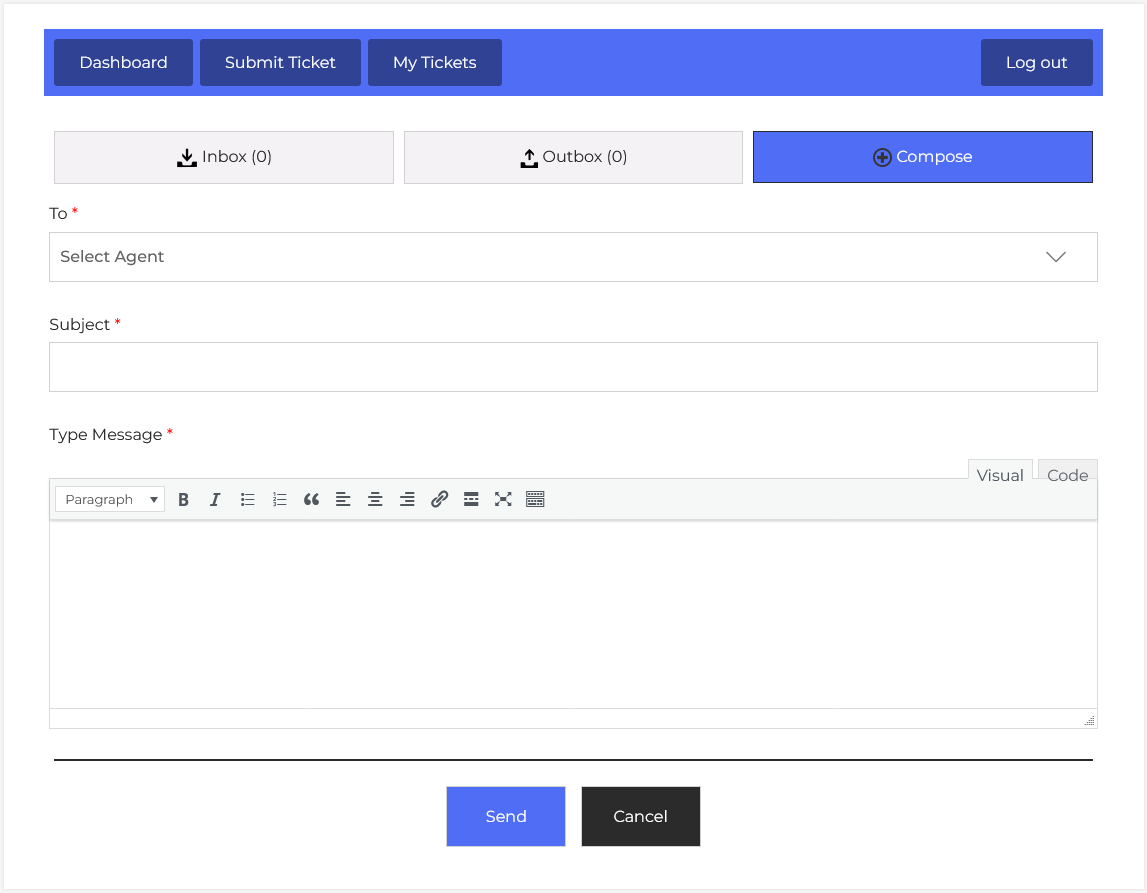Open the Inbox (0) folder
The height and width of the screenshot is (893, 1147).
click(x=224, y=157)
